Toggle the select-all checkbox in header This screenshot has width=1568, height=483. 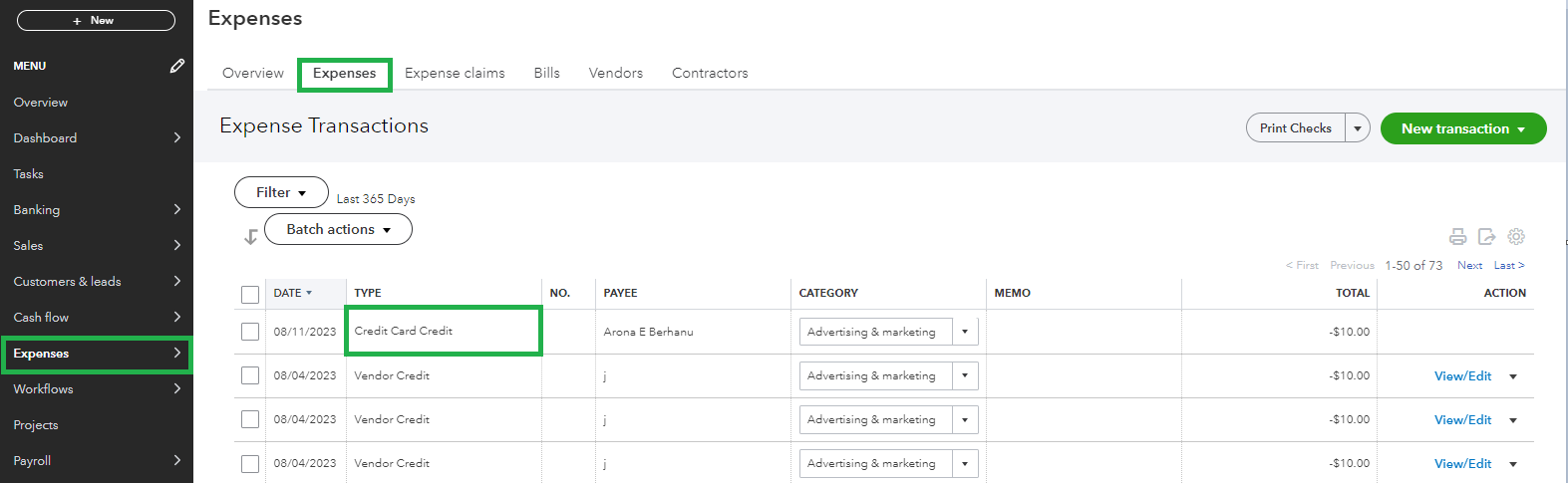(x=250, y=294)
